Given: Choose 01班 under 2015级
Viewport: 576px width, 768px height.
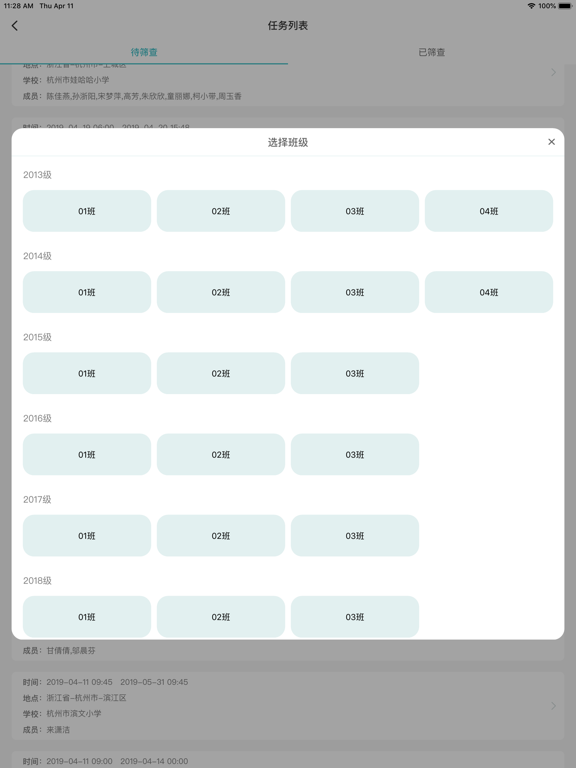Looking at the screenshot, I should 87,373.
